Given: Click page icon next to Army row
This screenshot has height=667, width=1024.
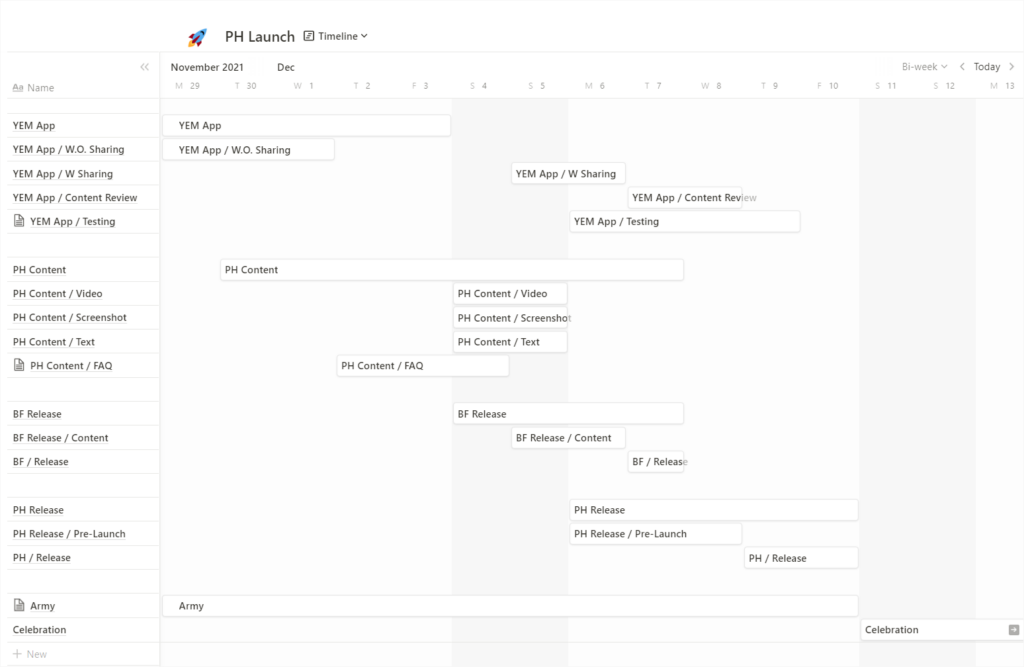Looking at the screenshot, I should (19, 605).
